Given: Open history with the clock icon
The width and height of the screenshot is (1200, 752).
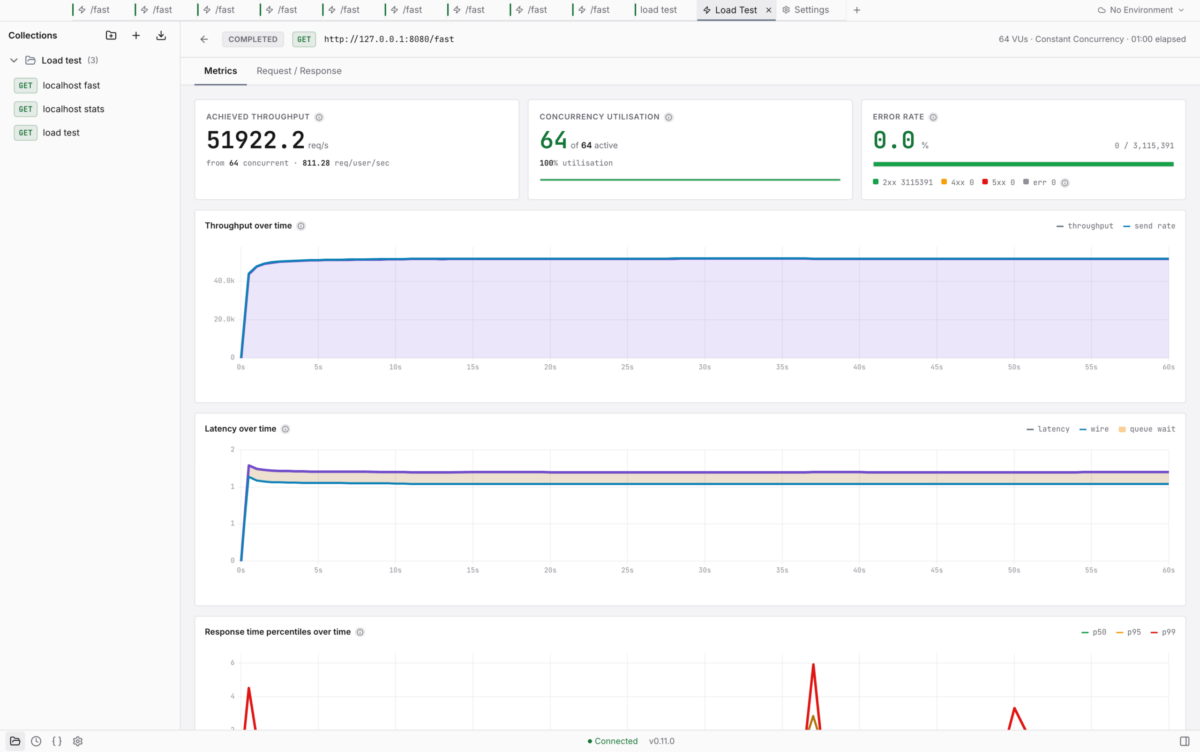Looking at the screenshot, I should [x=36, y=741].
